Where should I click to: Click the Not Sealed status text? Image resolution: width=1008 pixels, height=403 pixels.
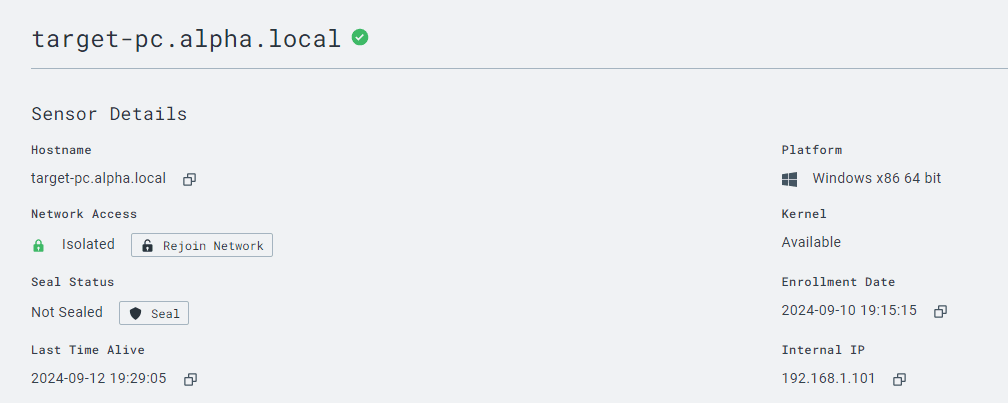coord(67,312)
